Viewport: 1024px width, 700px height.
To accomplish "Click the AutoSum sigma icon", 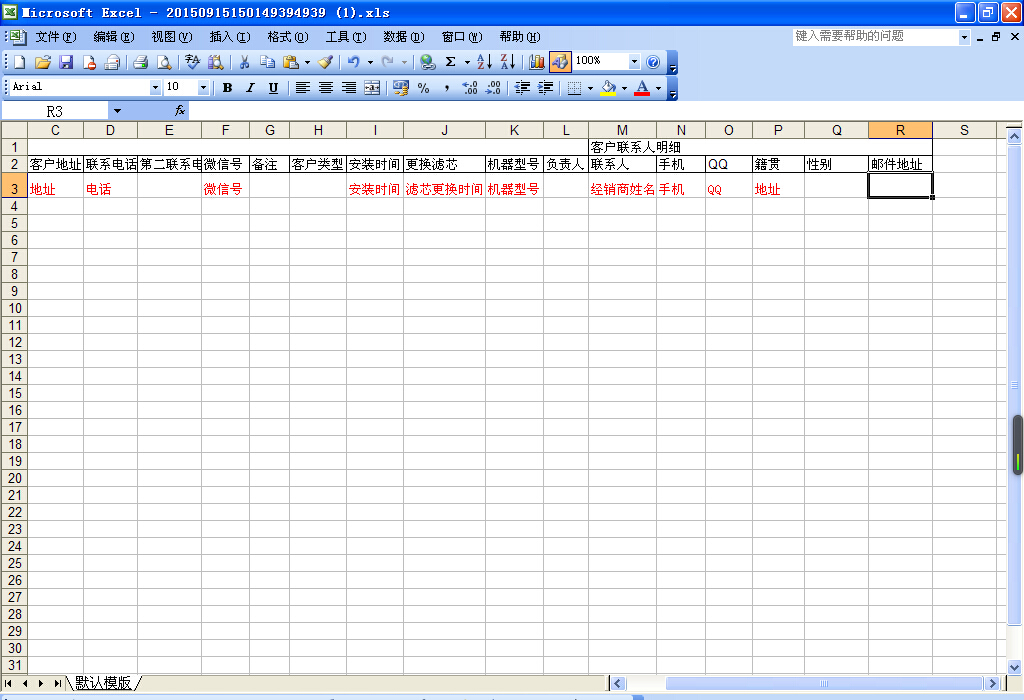I will point(450,62).
